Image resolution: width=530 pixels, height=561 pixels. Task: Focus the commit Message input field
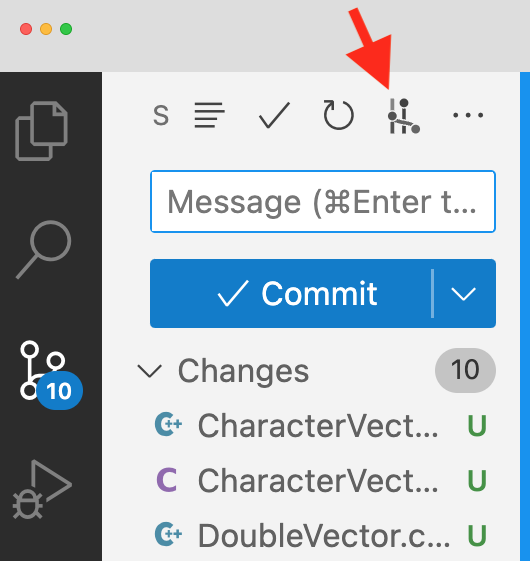[323, 202]
